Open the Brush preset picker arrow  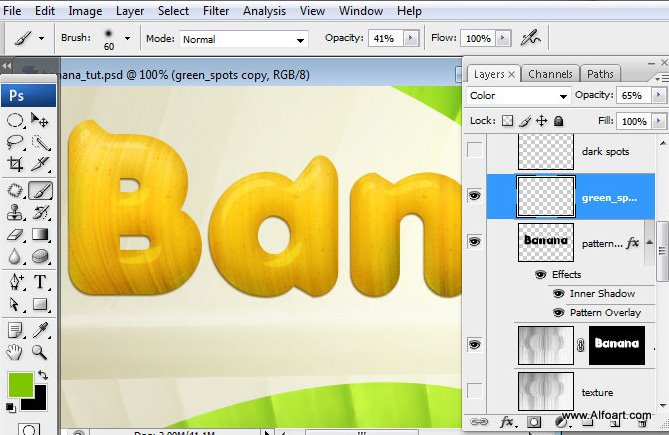click(x=127, y=39)
